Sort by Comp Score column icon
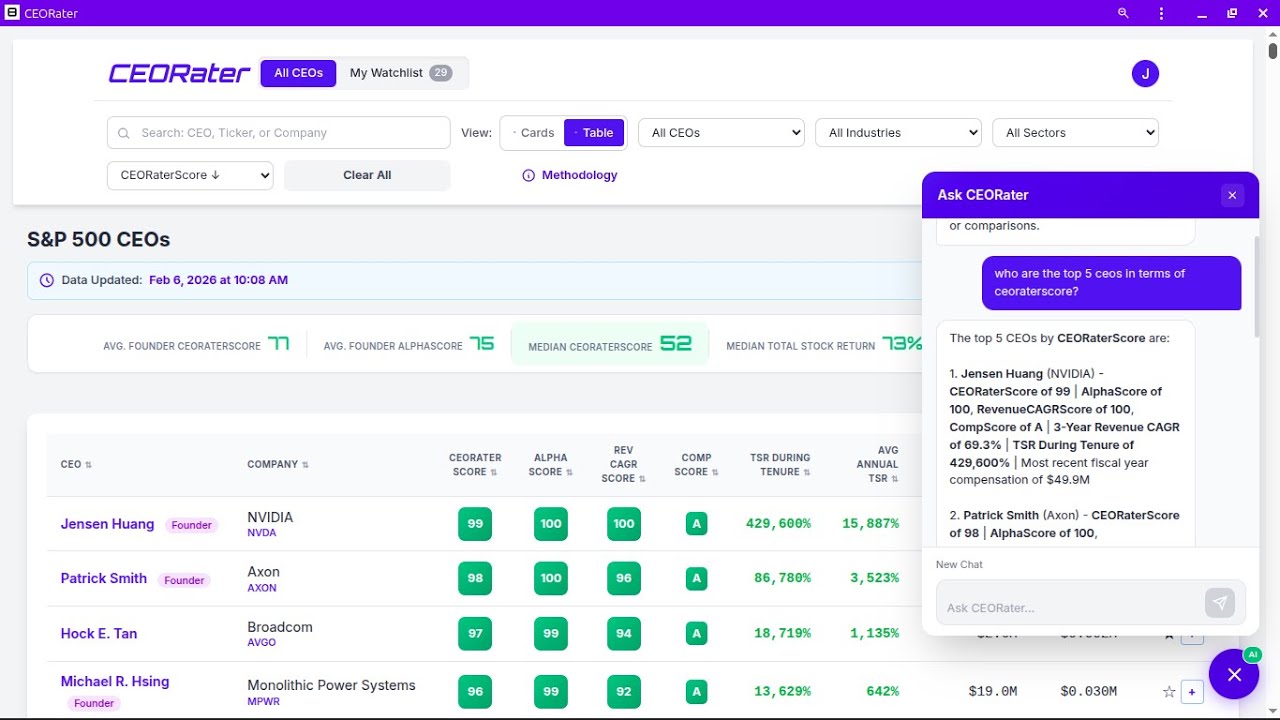 pyautogui.click(x=715, y=472)
